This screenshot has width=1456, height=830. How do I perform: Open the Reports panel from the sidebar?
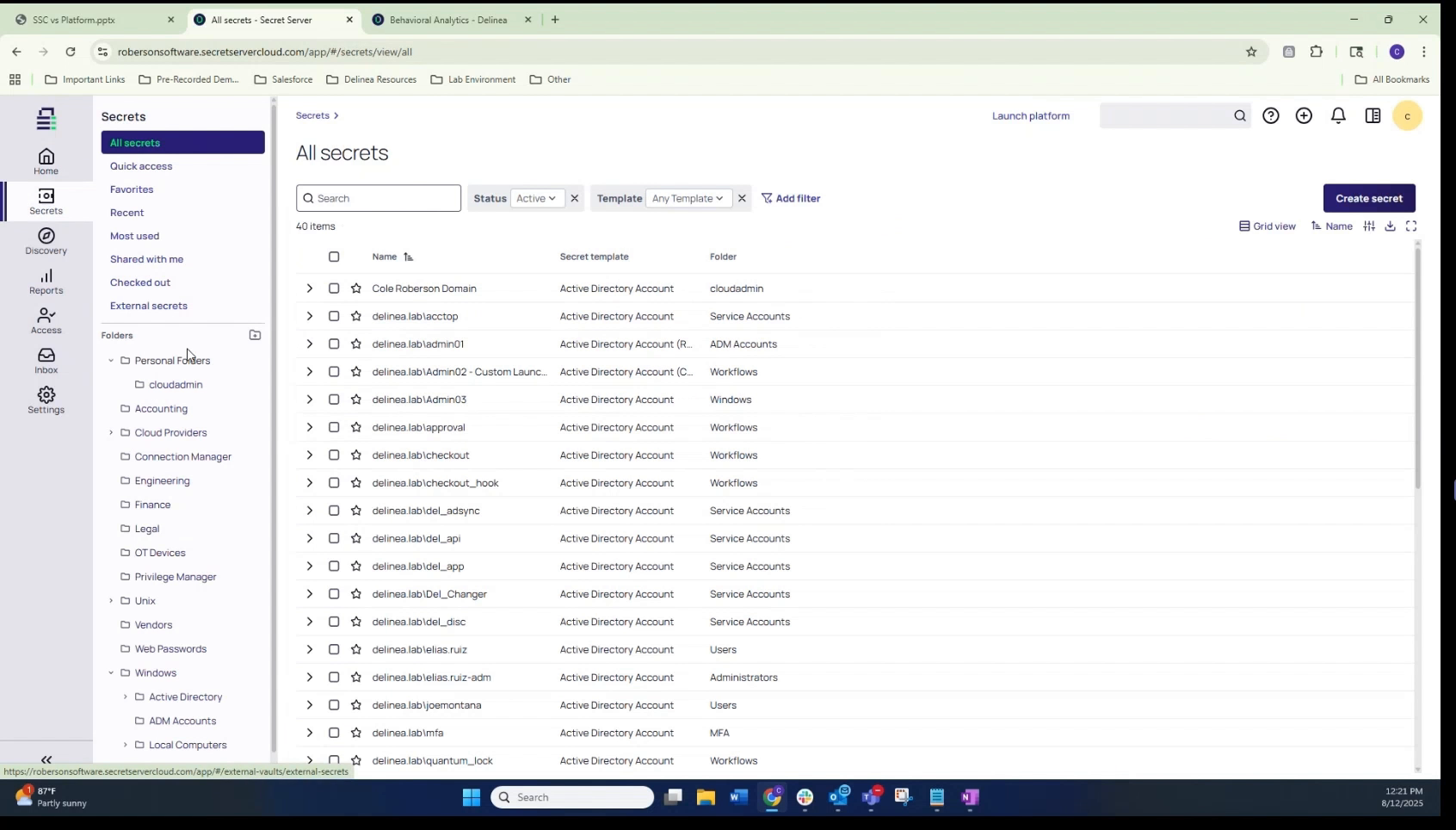[46, 281]
